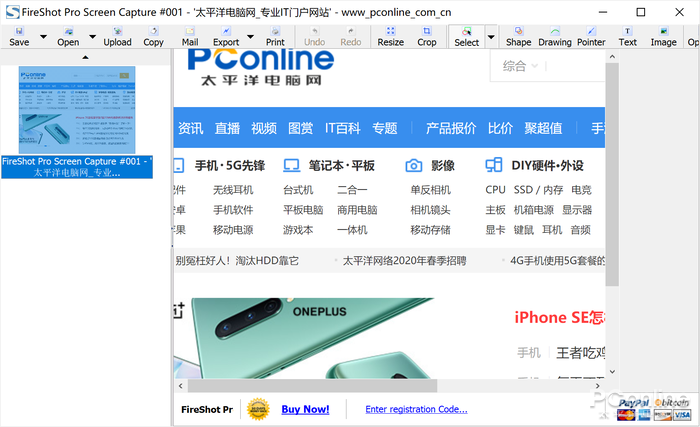700x427 pixels.
Task: Open the 单反相机 link
Action: click(x=430, y=190)
